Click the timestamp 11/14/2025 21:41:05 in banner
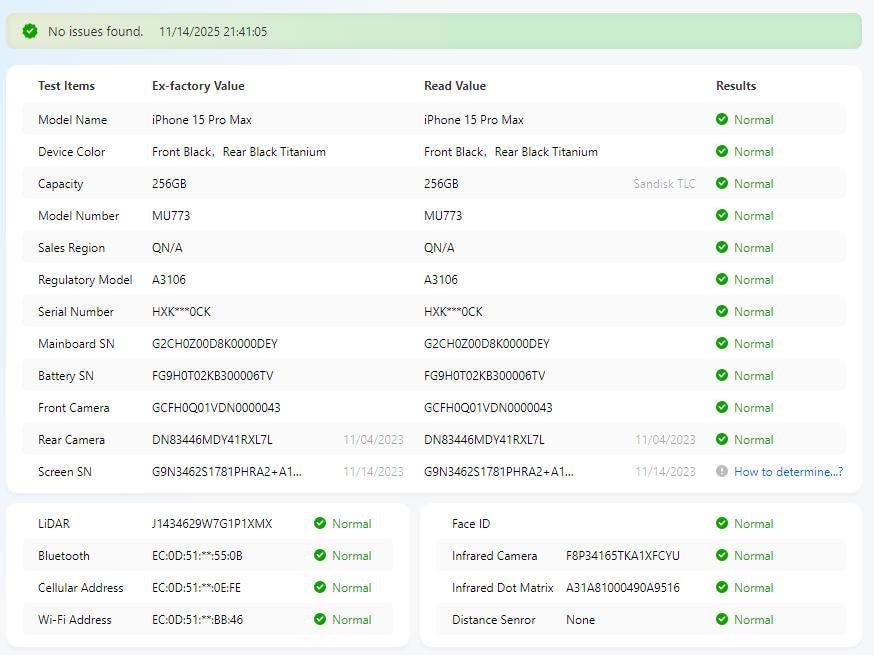 213,32
